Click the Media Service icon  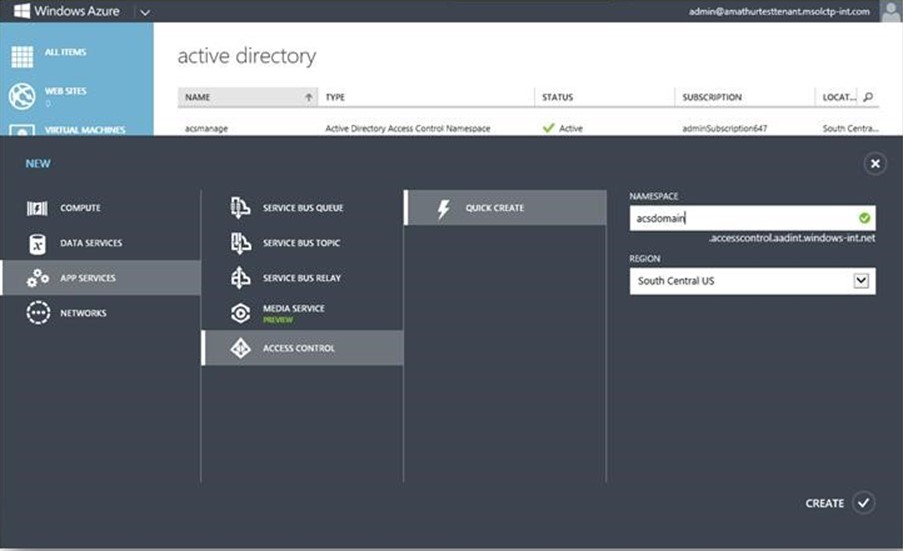point(241,313)
